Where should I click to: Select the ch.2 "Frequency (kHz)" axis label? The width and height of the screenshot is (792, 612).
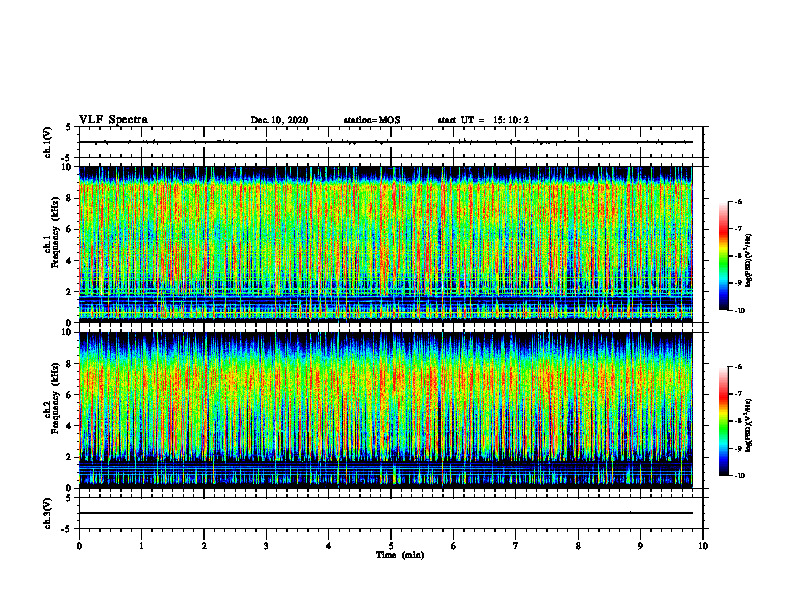click(56, 398)
